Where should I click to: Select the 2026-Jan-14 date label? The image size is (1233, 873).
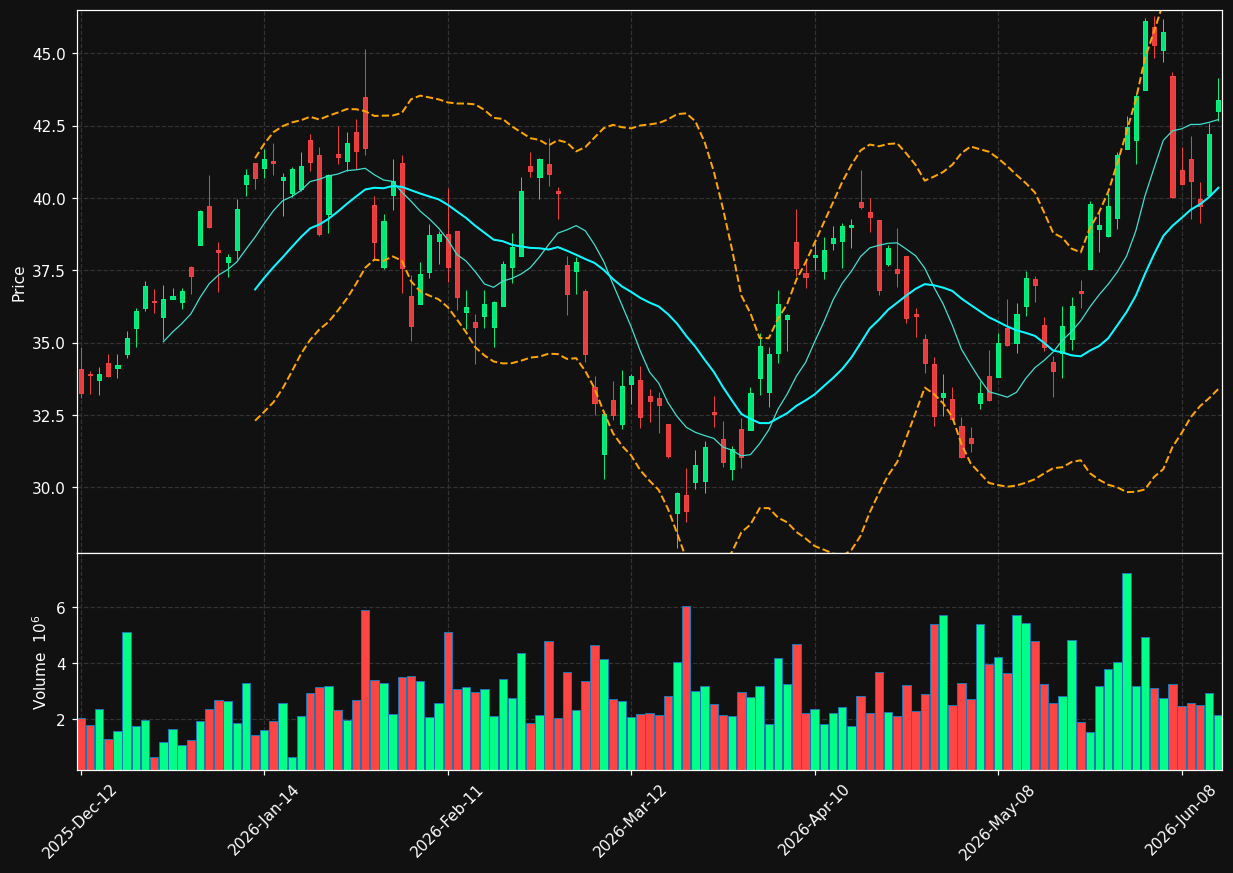click(263, 820)
